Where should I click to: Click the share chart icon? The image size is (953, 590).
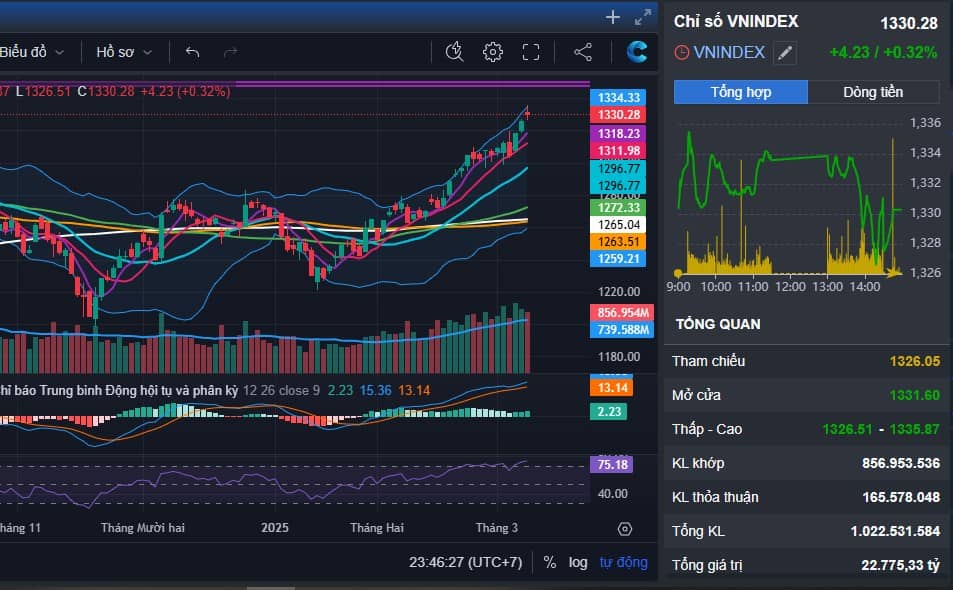point(583,52)
